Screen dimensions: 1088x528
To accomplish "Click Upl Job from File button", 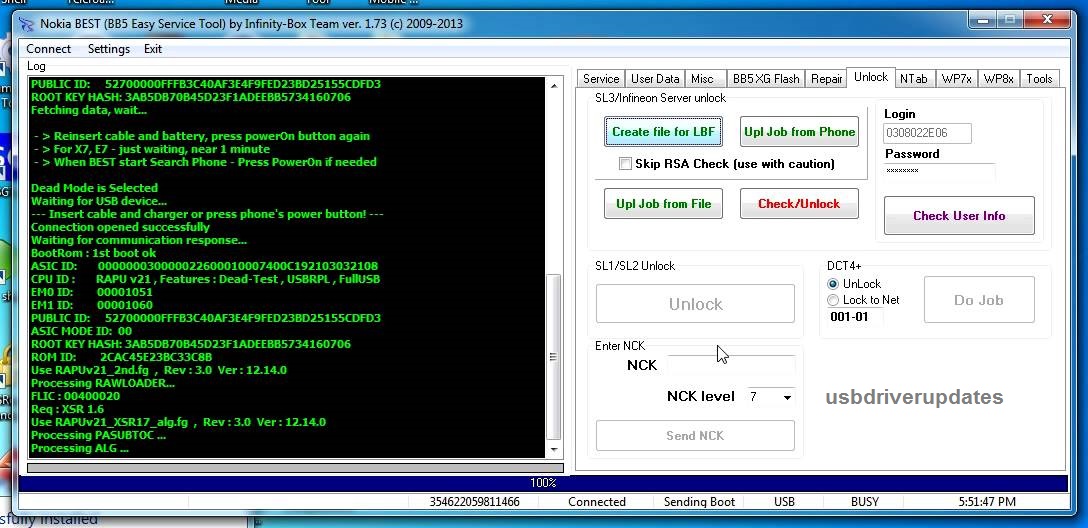I will click(663, 203).
